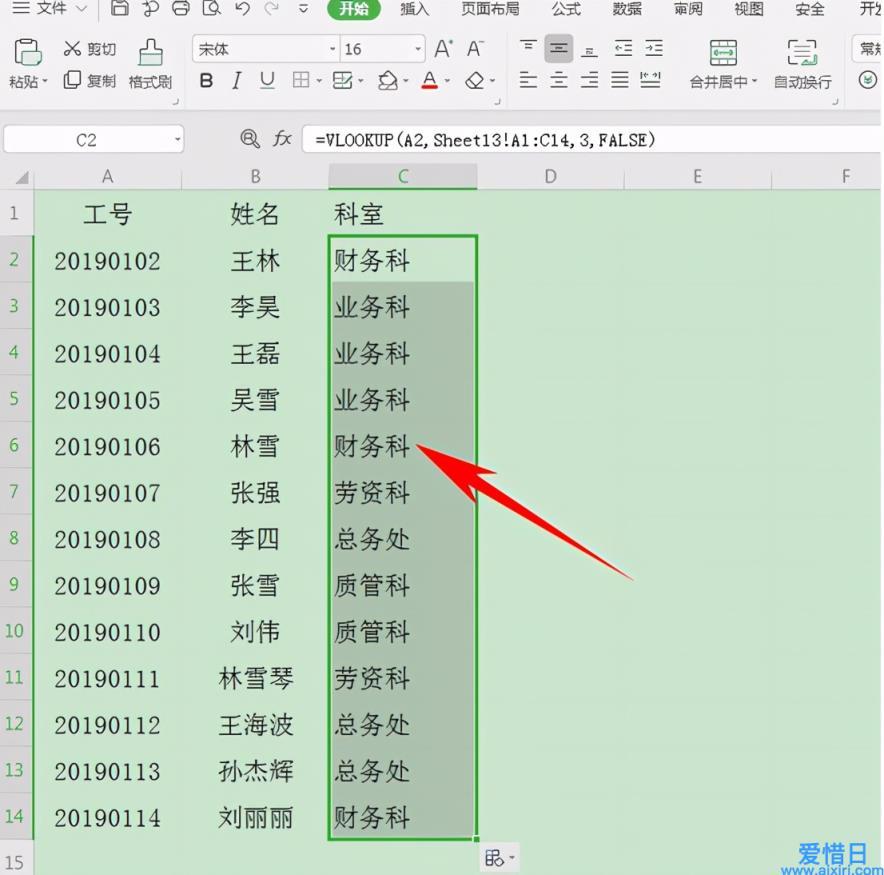
Task: Click the save icon in quick toolbar
Action: (120, 10)
